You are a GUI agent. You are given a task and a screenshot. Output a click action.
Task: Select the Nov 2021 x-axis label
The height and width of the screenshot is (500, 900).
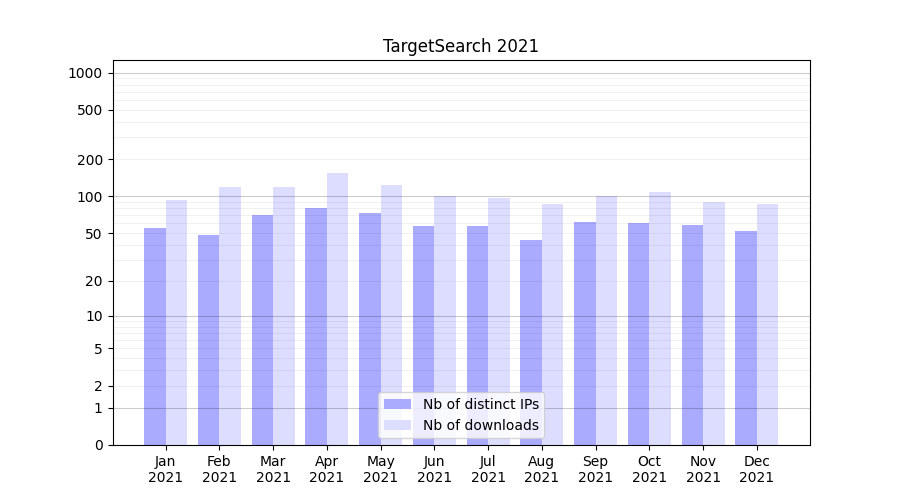(703, 469)
